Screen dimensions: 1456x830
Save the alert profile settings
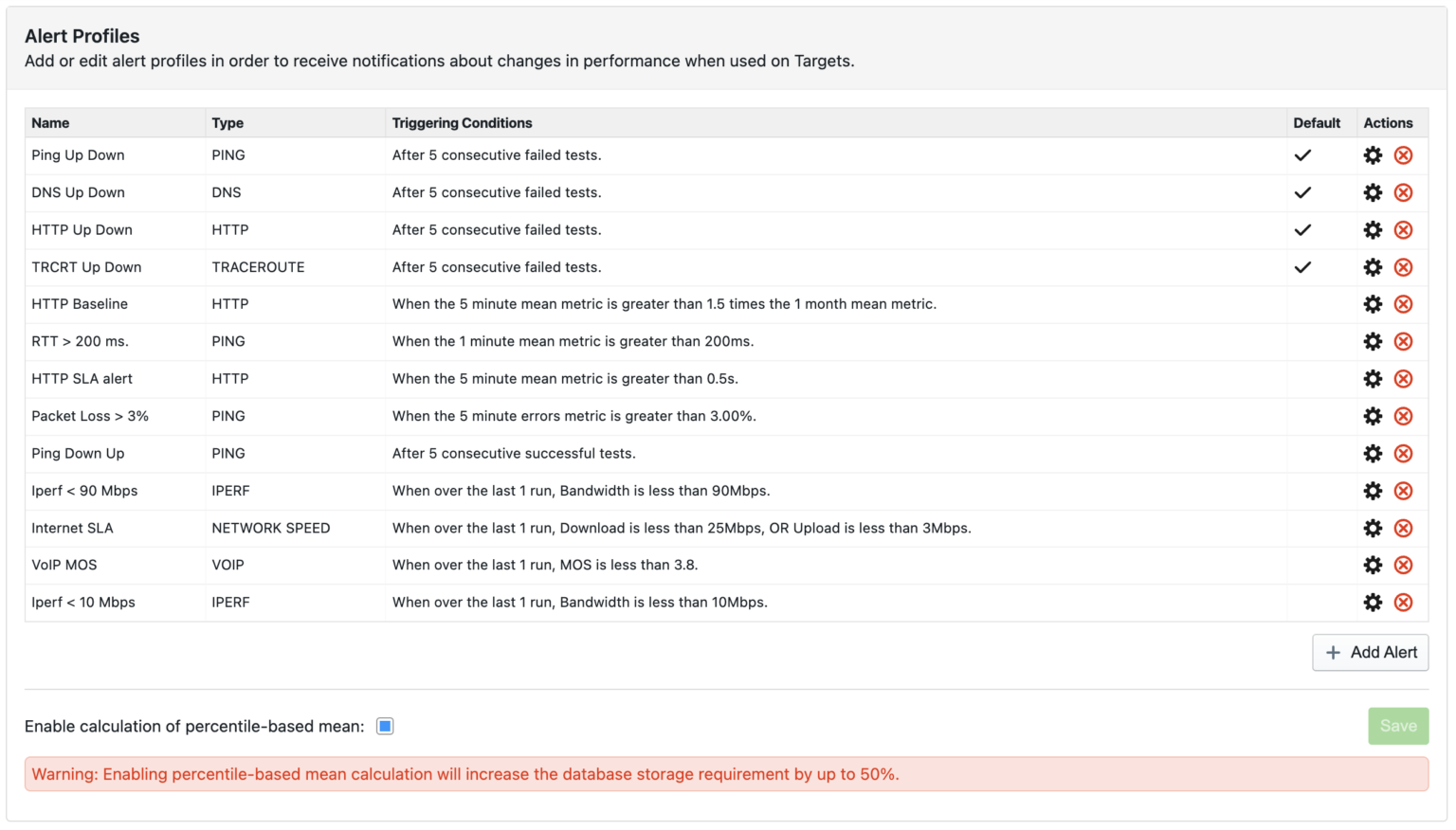[1398, 726]
